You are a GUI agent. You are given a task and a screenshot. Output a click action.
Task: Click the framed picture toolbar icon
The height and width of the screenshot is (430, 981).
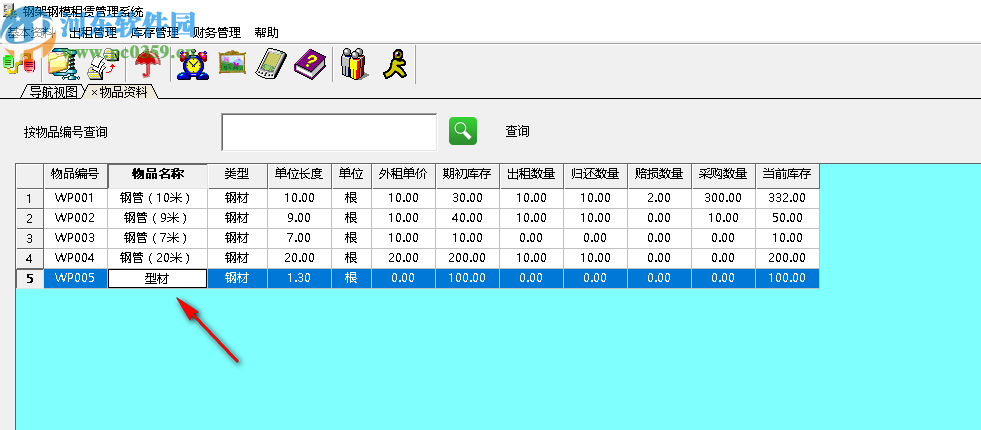coord(232,63)
